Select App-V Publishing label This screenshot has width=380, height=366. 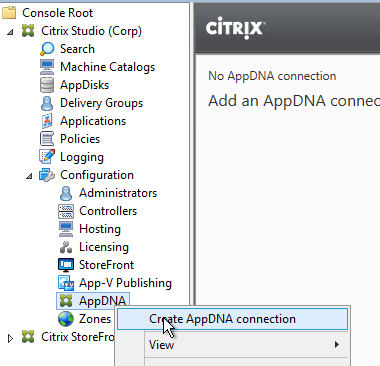125,283
